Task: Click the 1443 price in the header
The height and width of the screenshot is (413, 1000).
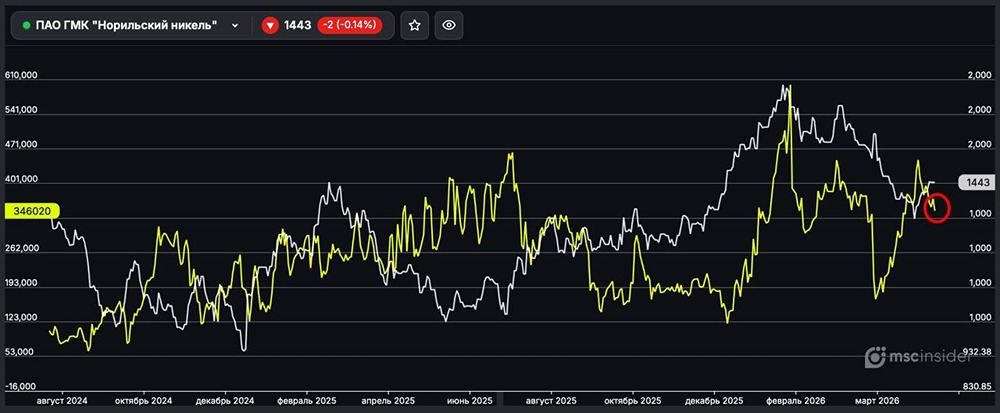Action: click(298, 26)
